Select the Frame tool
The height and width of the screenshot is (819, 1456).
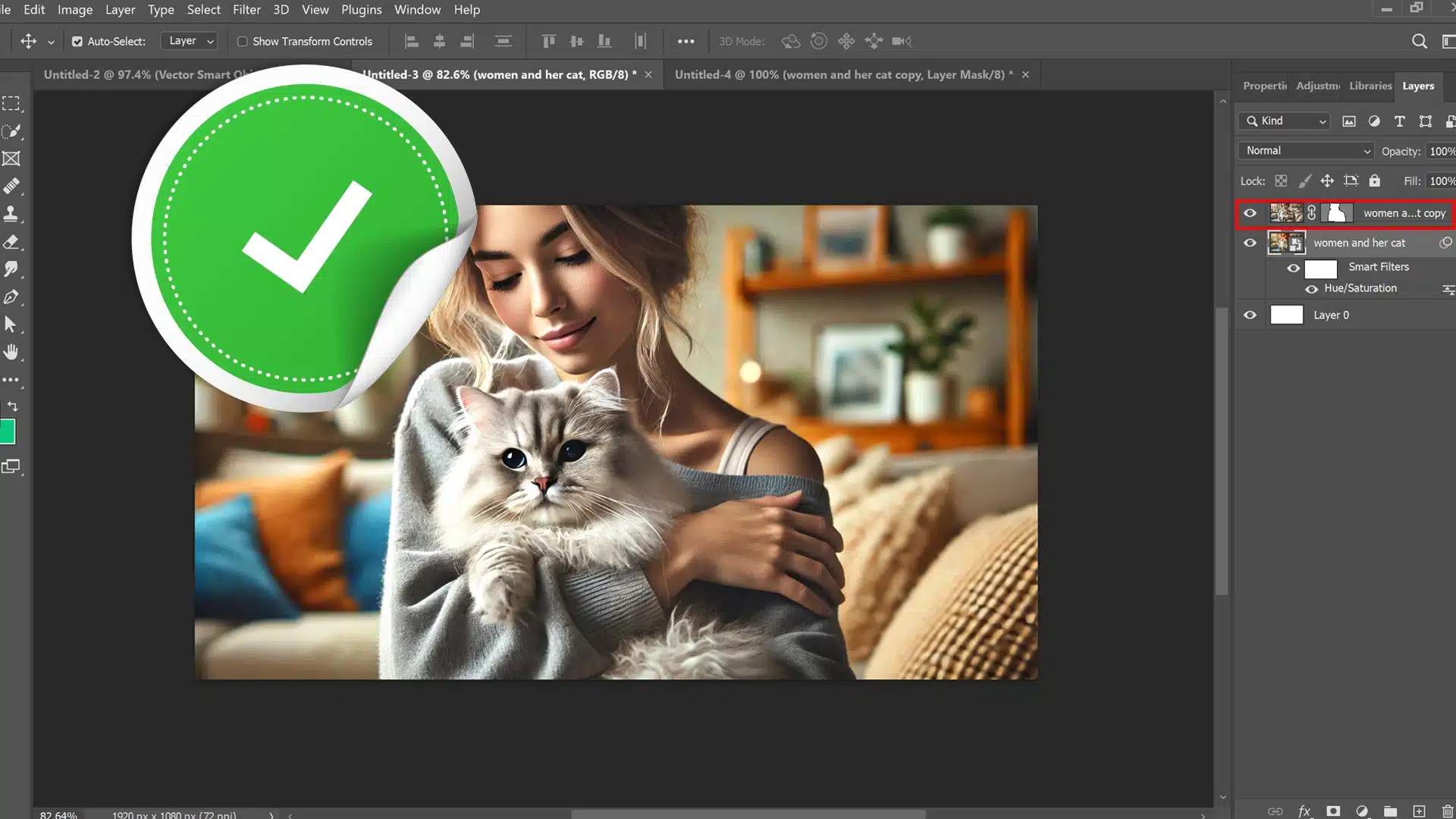(x=11, y=158)
